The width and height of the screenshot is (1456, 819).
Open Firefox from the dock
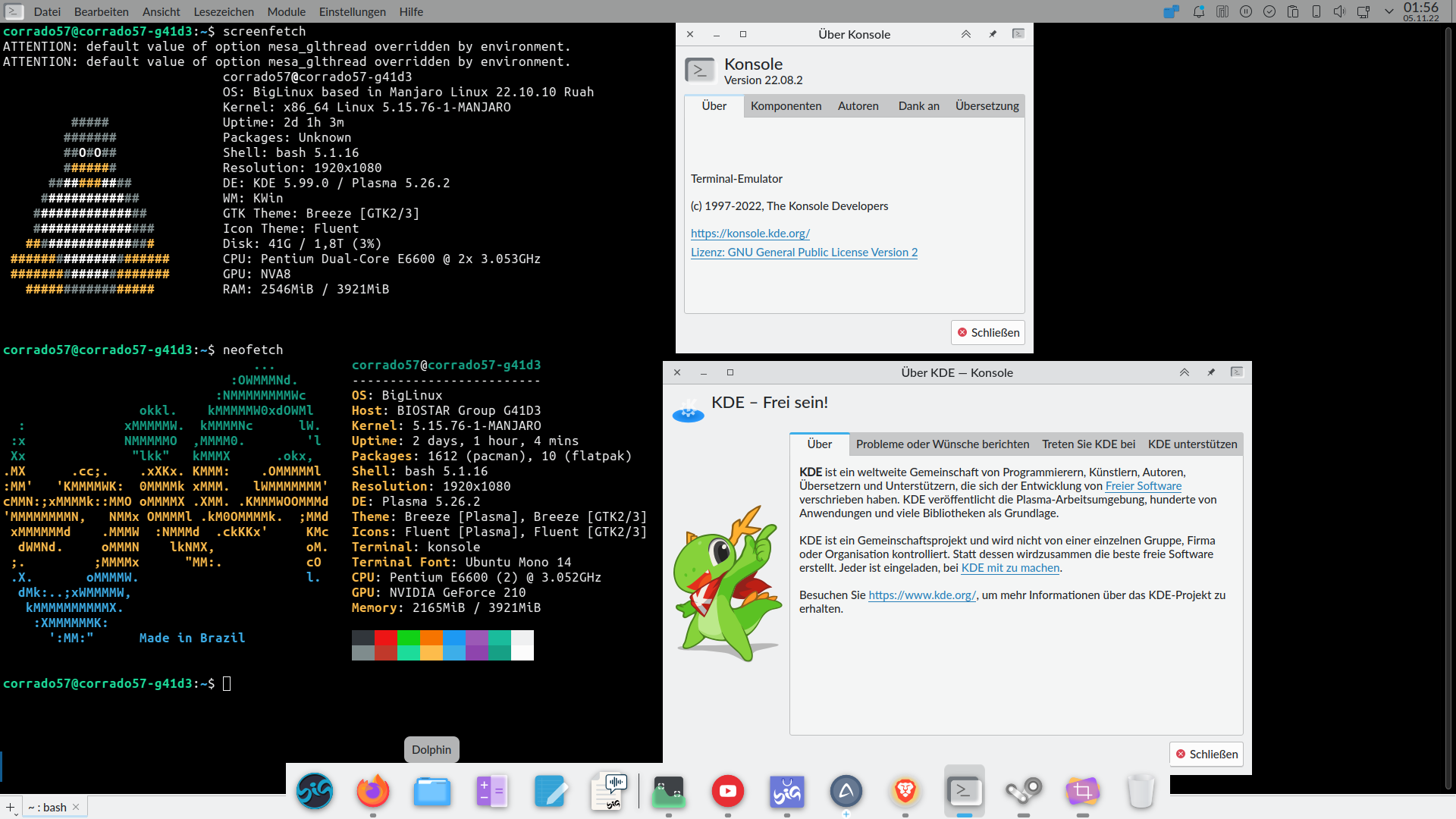(372, 791)
